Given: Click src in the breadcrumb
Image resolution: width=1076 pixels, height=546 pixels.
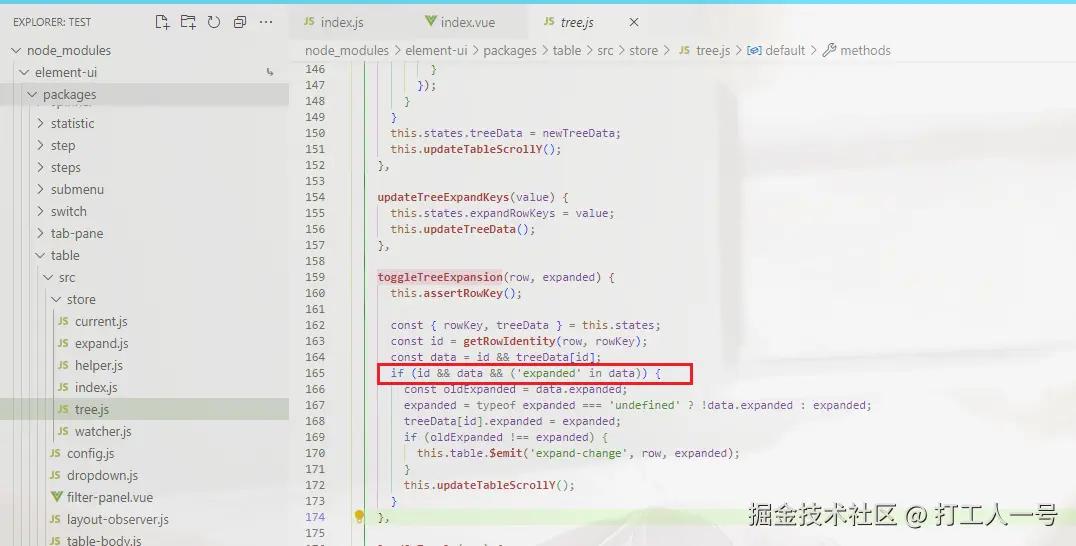Looking at the screenshot, I should pos(605,50).
